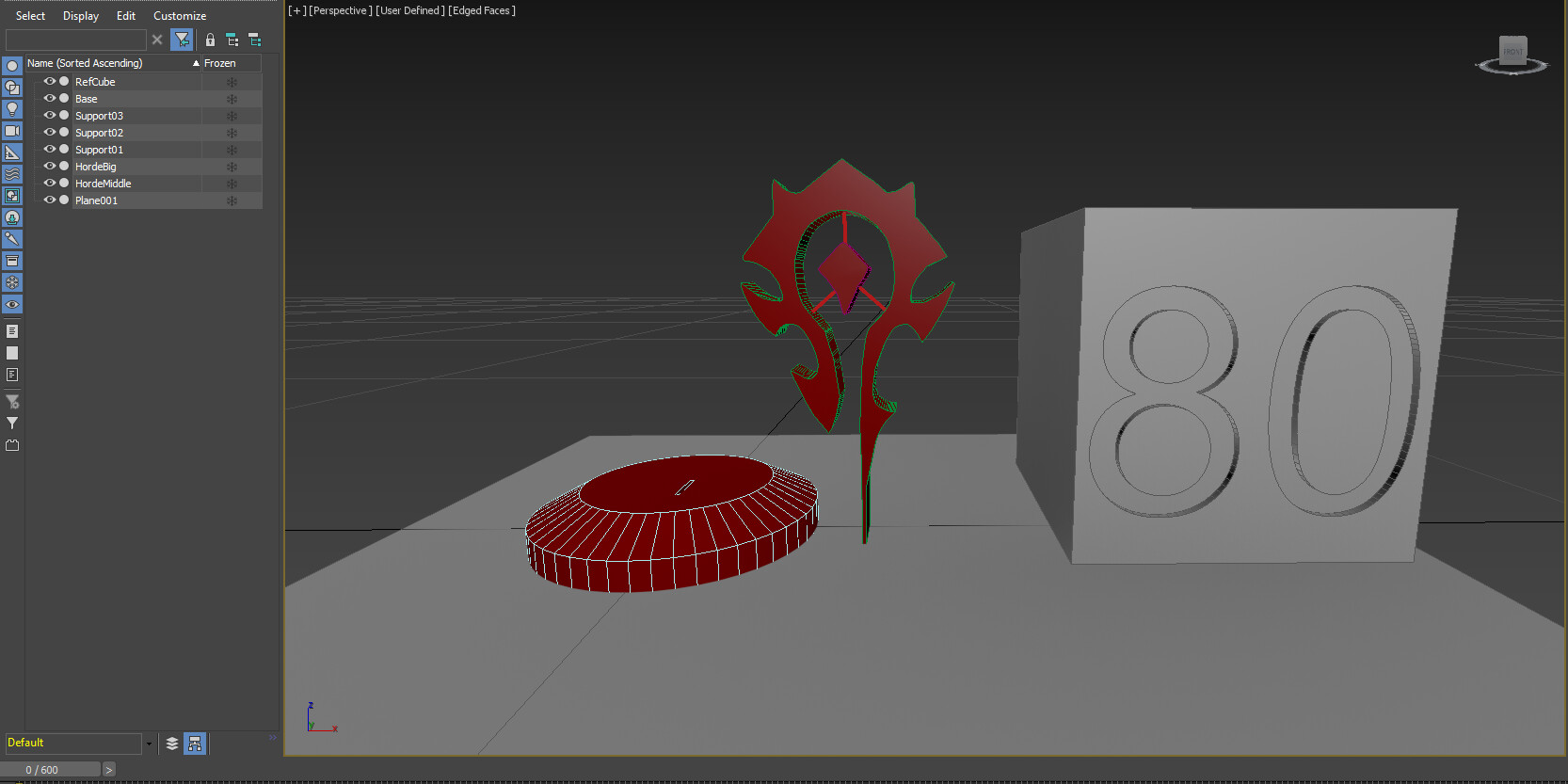Click RefCube's object color dot
The width and height of the screenshot is (1568, 784).
(x=64, y=82)
